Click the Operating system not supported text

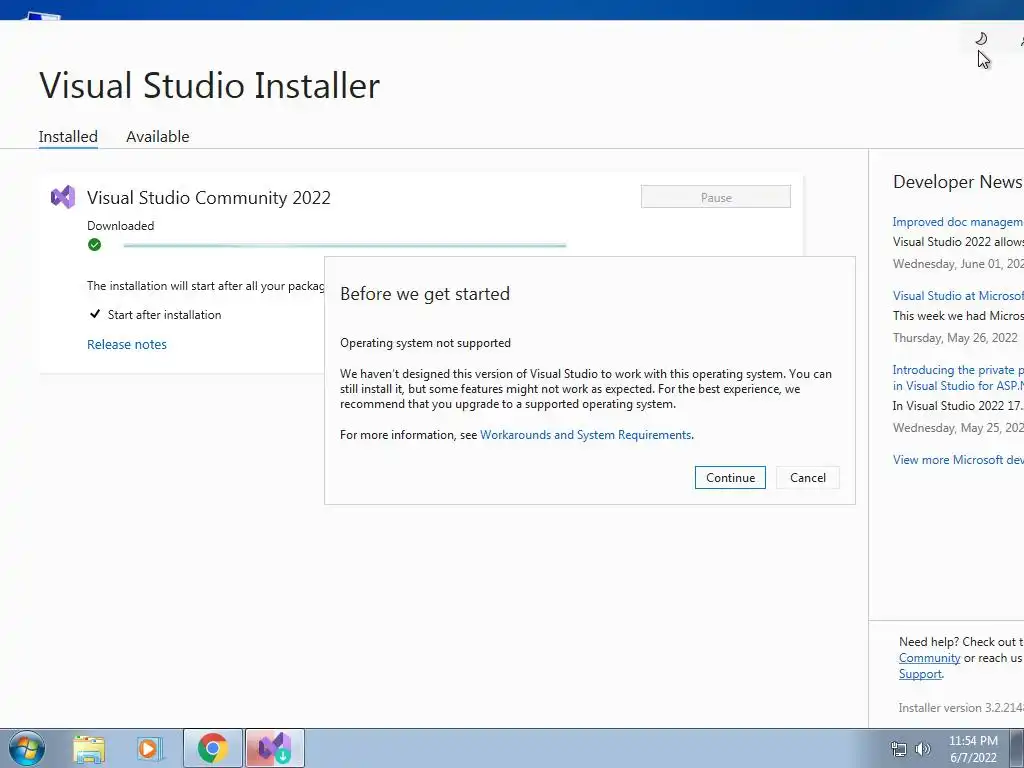coord(425,343)
